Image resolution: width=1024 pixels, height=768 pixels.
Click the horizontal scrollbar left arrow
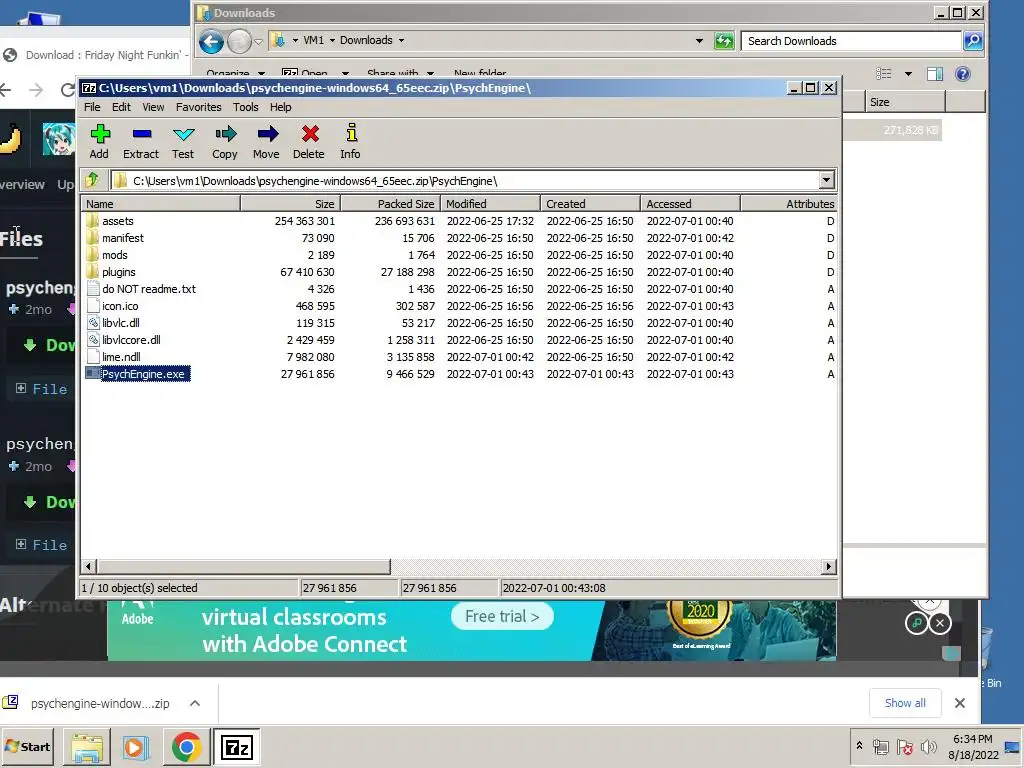point(89,566)
